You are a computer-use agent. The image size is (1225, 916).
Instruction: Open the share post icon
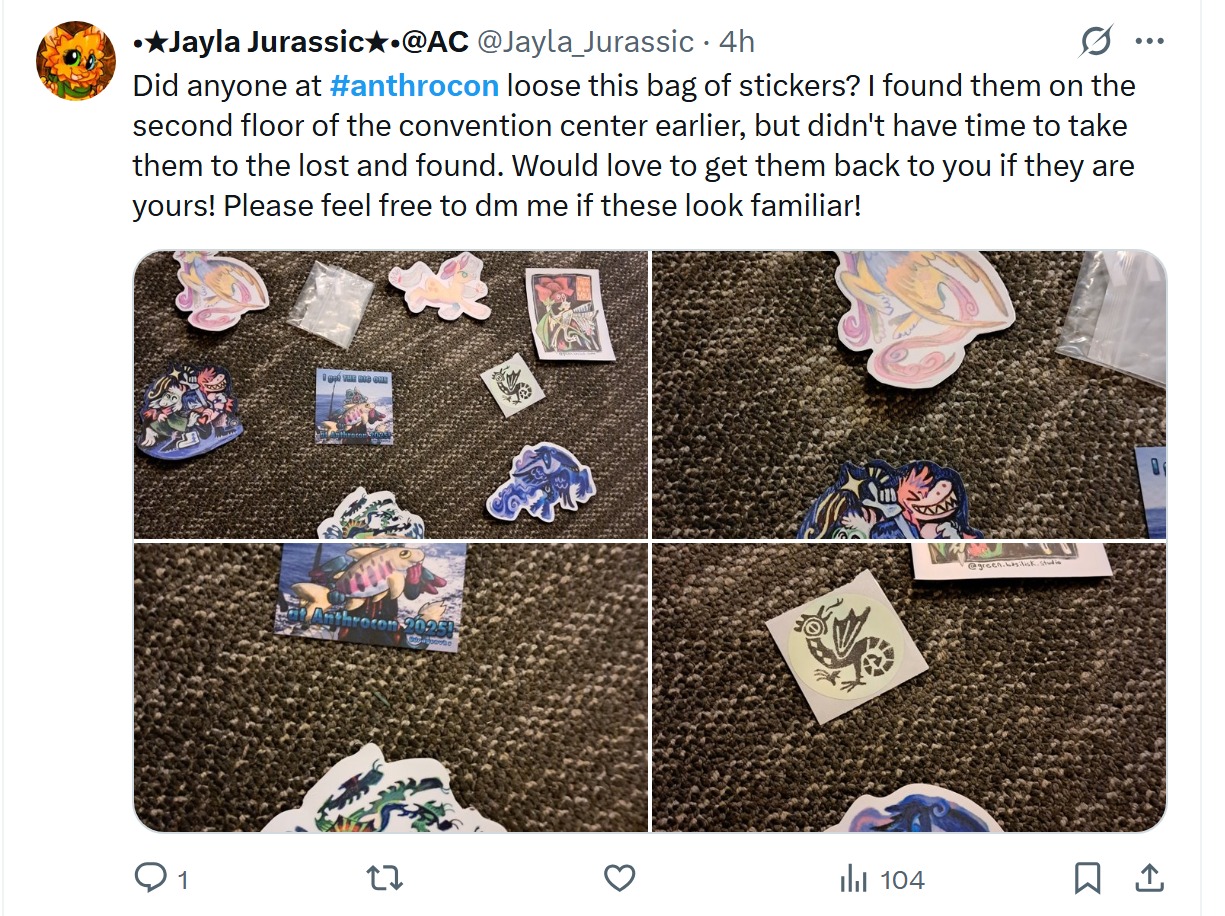(x=1150, y=879)
